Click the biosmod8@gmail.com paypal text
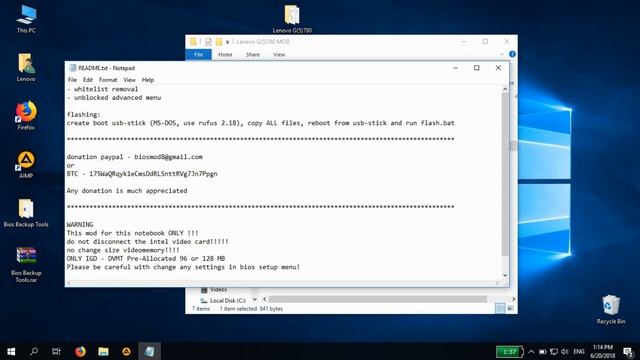This screenshot has height=360, width=640. tap(168, 157)
